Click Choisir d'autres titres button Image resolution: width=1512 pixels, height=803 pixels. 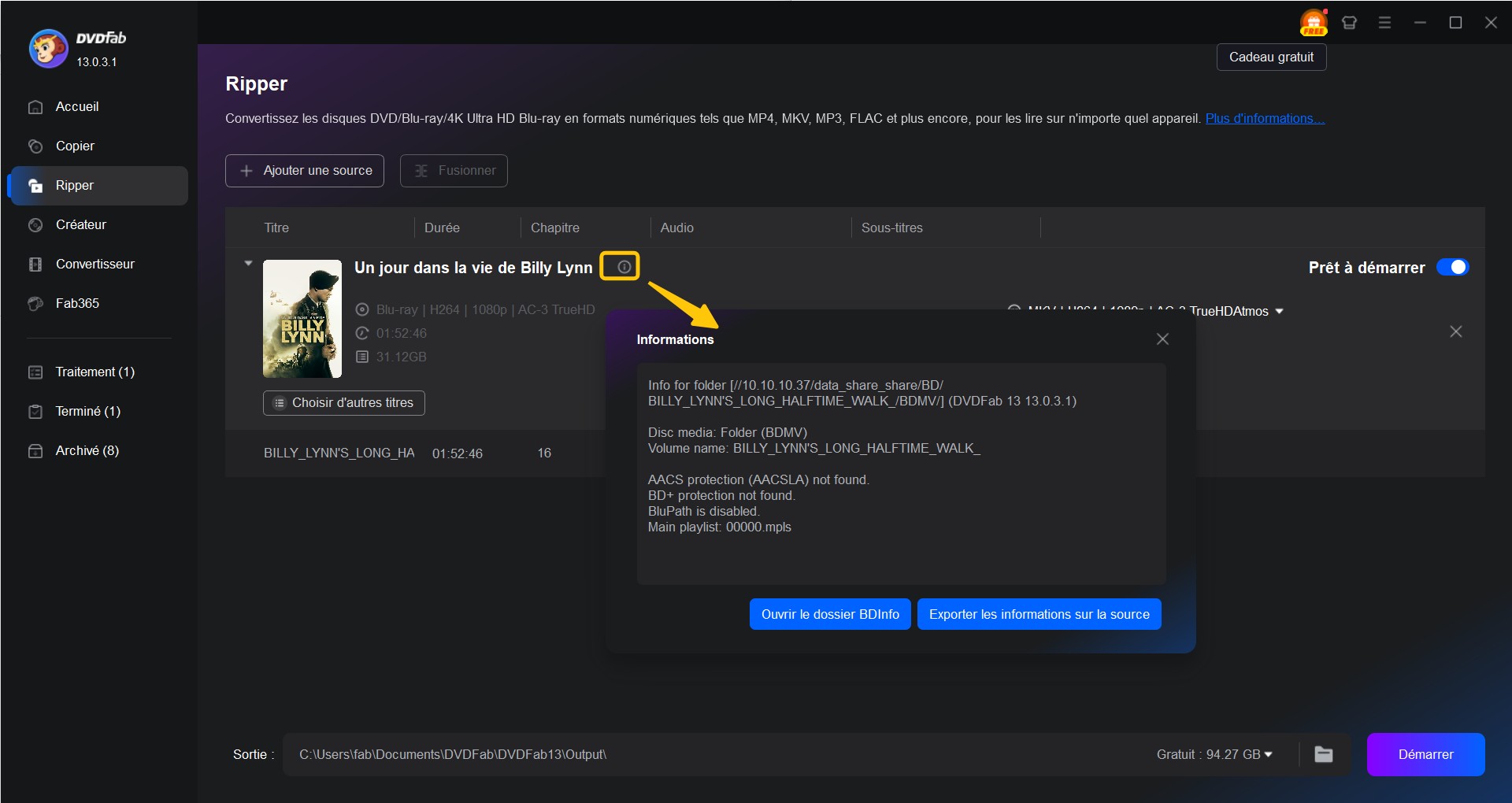click(x=344, y=403)
